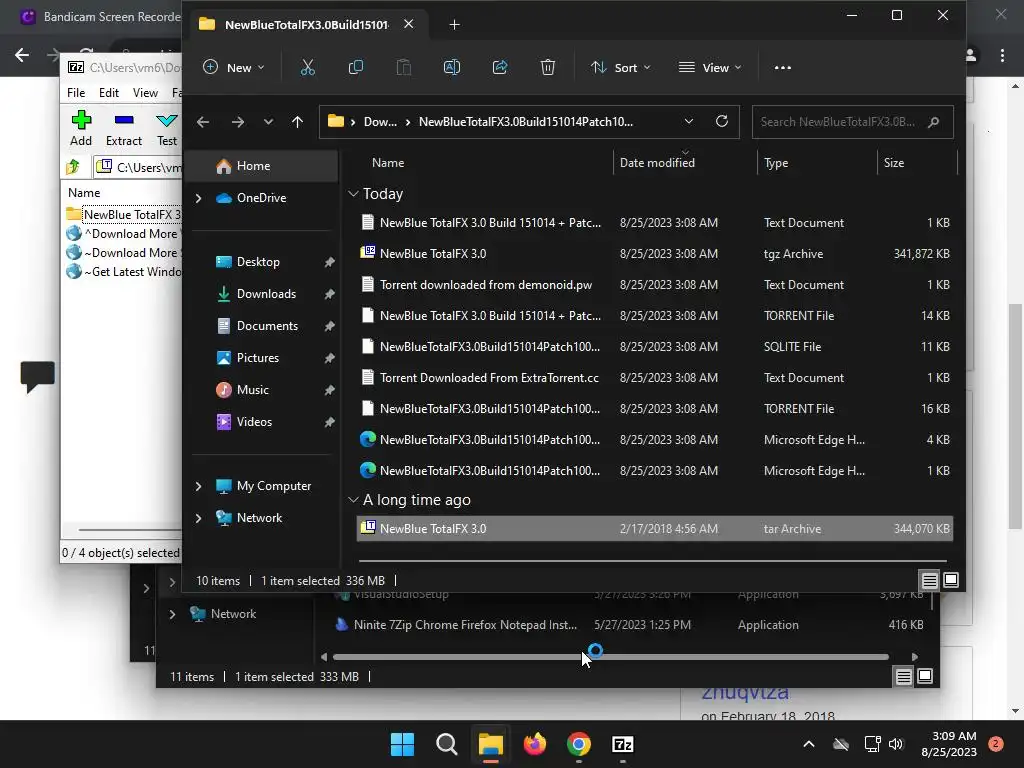Select NewBlue TotalFX folder in 7-Zip list
Image resolution: width=1024 pixels, height=768 pixels.
(x=123, y=215)
